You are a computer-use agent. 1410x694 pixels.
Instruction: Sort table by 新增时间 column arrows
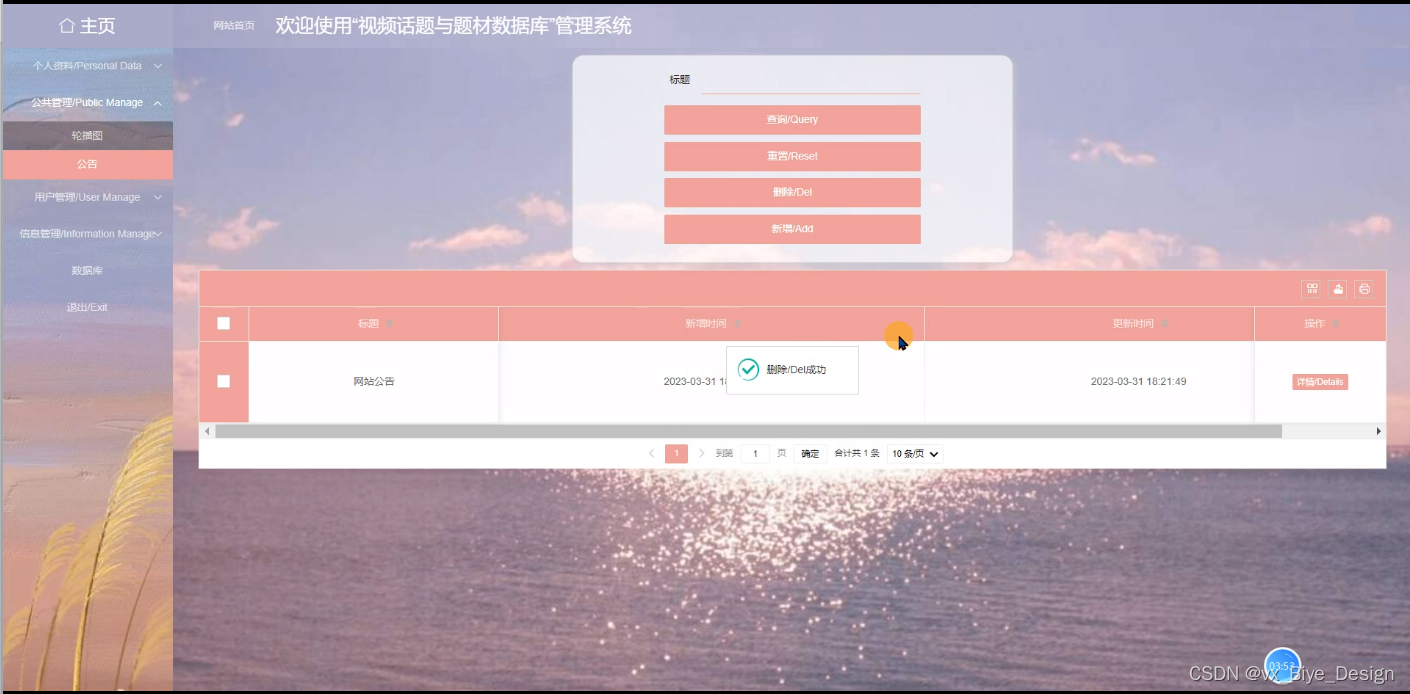[738, 324]
